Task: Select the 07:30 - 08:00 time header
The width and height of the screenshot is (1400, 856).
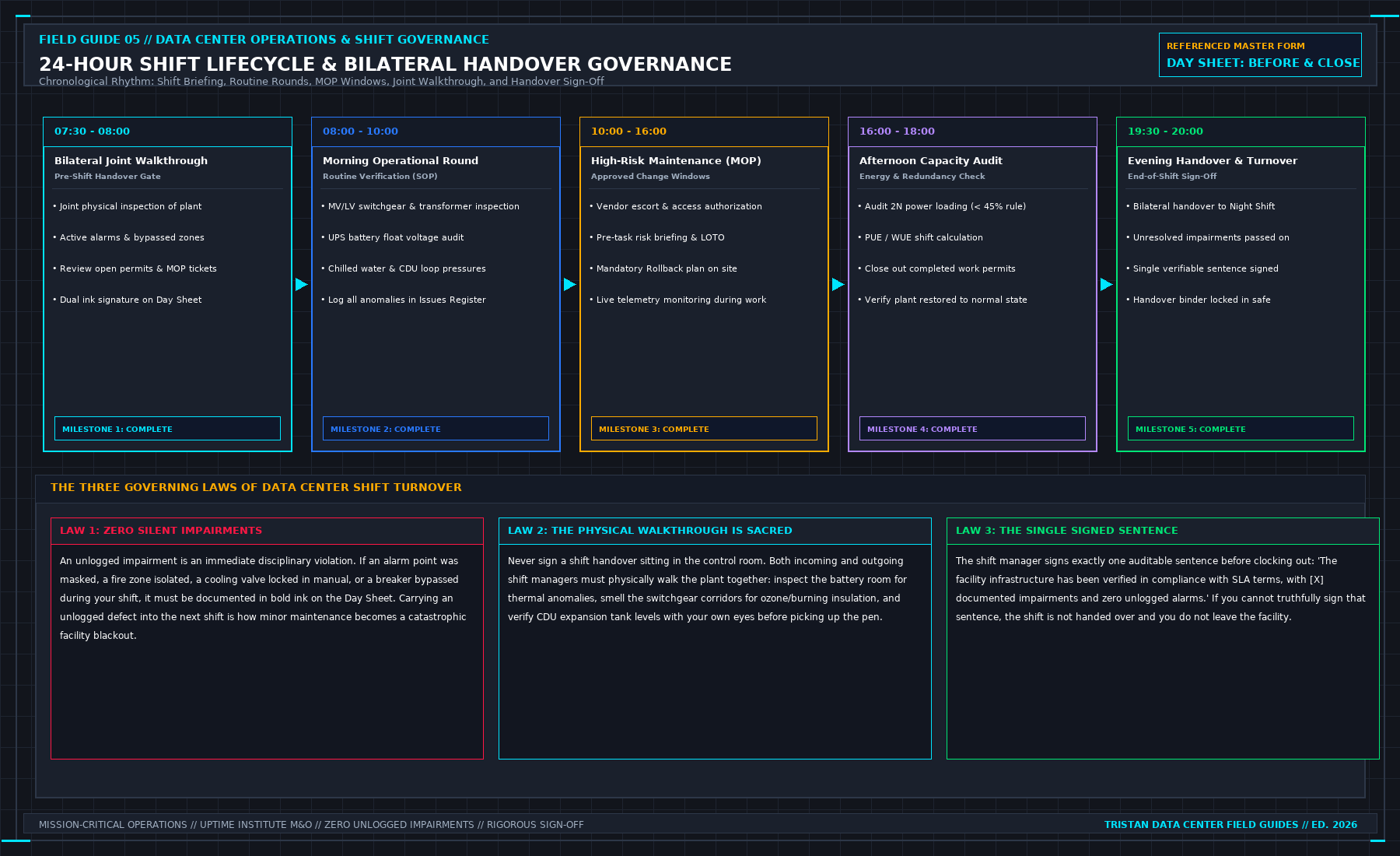Action: point(167,132)
